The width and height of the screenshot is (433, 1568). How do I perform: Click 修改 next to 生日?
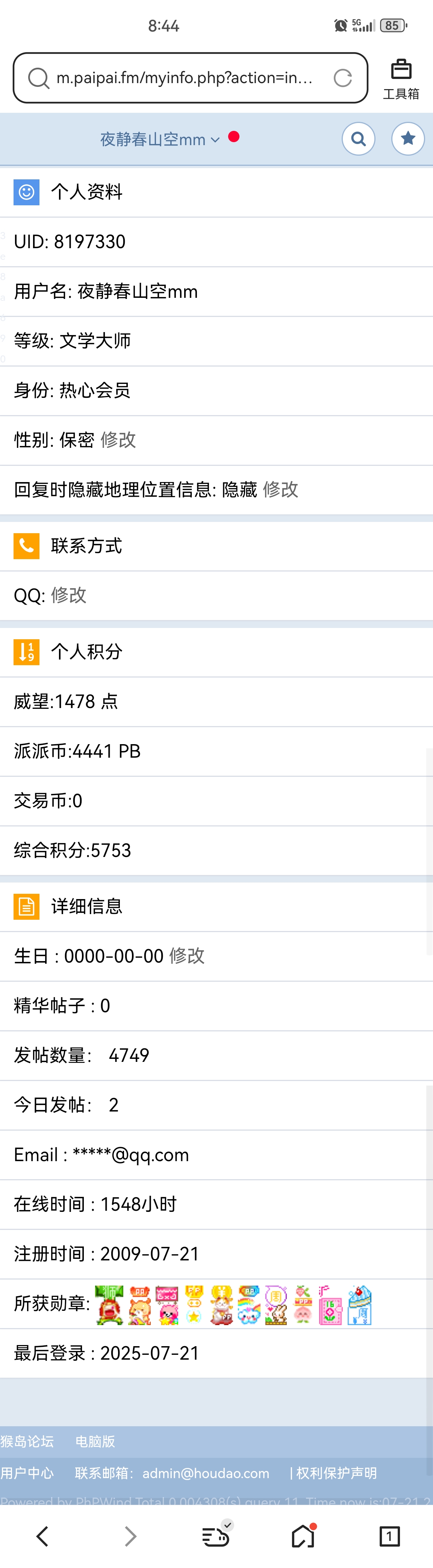[x=187, y=955]
